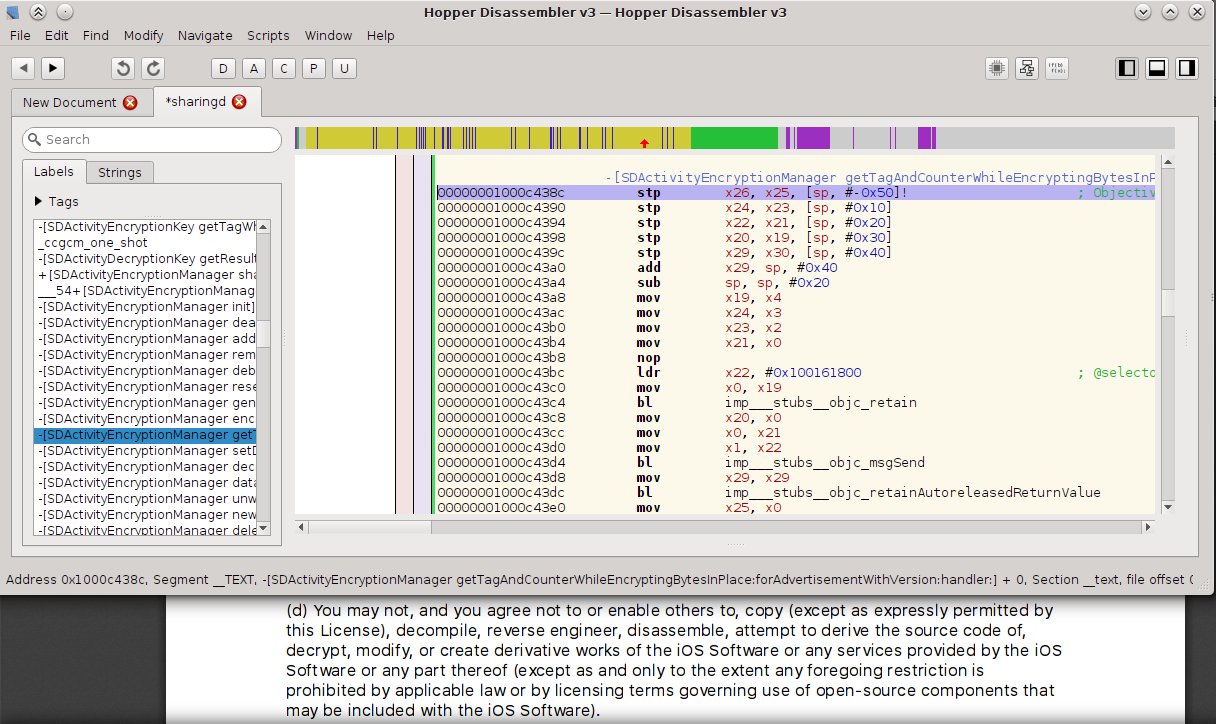
Task: Click instruction at address 00000001000c43e0
Action: (x=796, y=507)
